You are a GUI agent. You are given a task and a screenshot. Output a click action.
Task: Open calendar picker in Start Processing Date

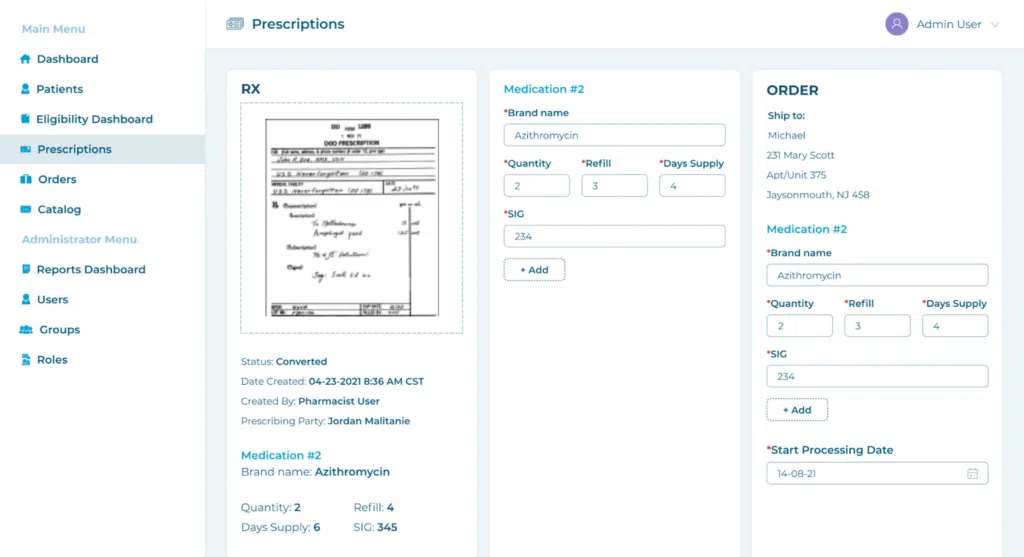972,473
